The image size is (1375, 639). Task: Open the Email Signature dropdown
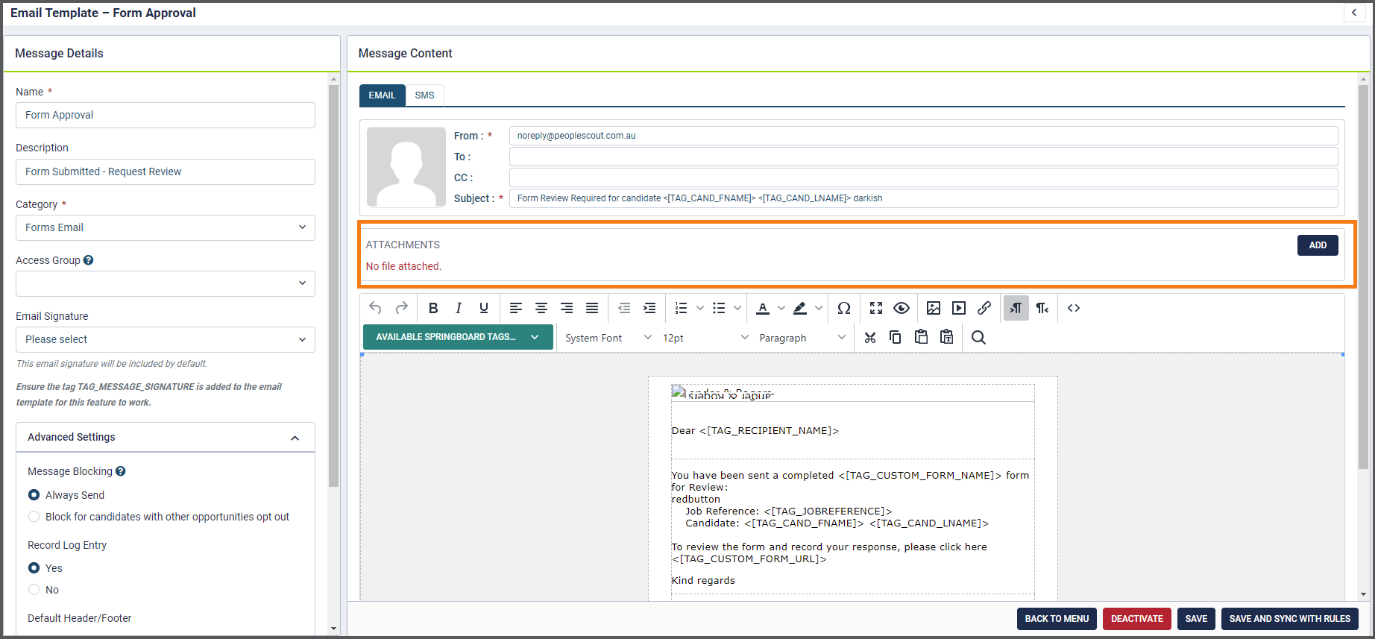pyautogui.click(x=165, y=339)
